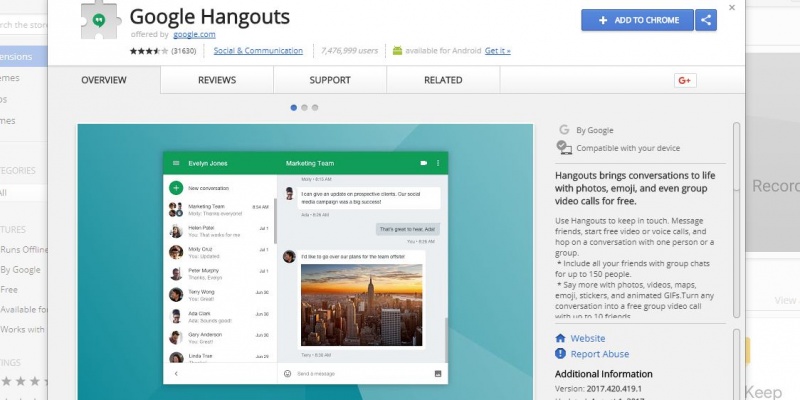Click the Google+ share button
Screen dimensions: 800x400
685,81
